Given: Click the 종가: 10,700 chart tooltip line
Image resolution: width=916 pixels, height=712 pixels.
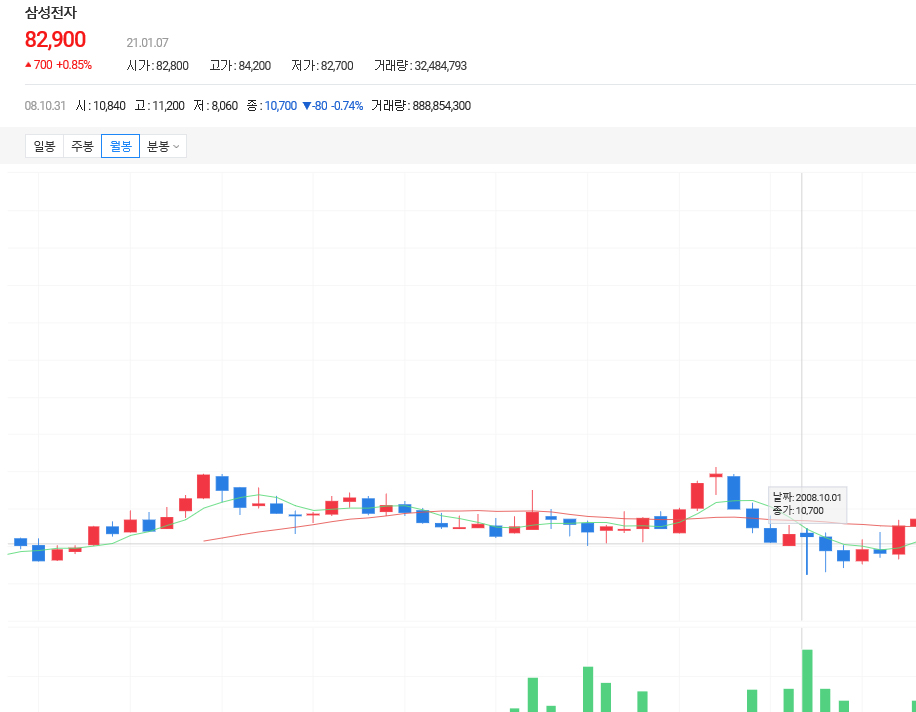Looking at the screenshot, I should coord(798,510).
